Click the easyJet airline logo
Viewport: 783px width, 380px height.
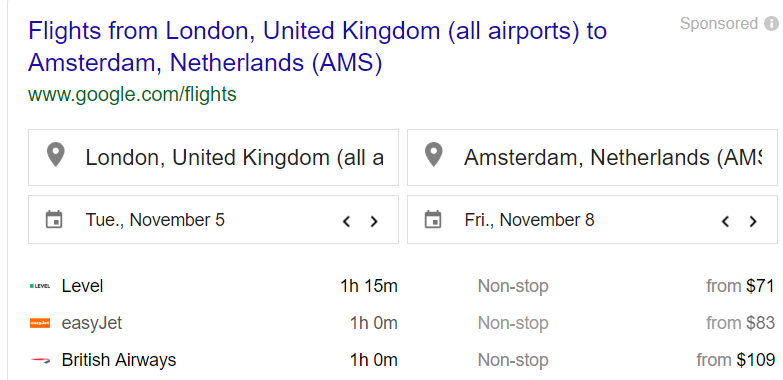click(x=40, y=323)
